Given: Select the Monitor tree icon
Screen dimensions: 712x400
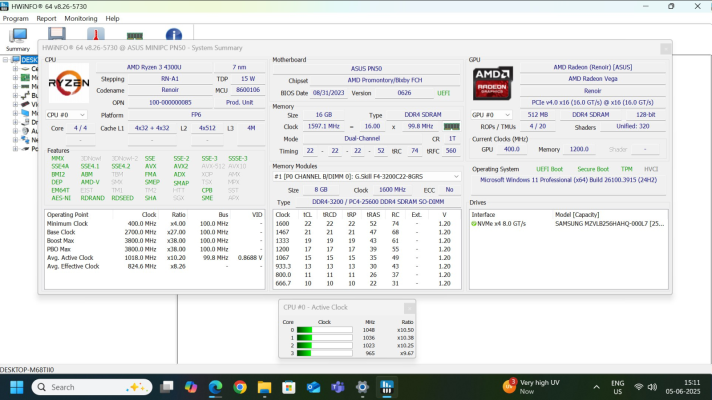Looking at the screenshot, I should point(25,113).
